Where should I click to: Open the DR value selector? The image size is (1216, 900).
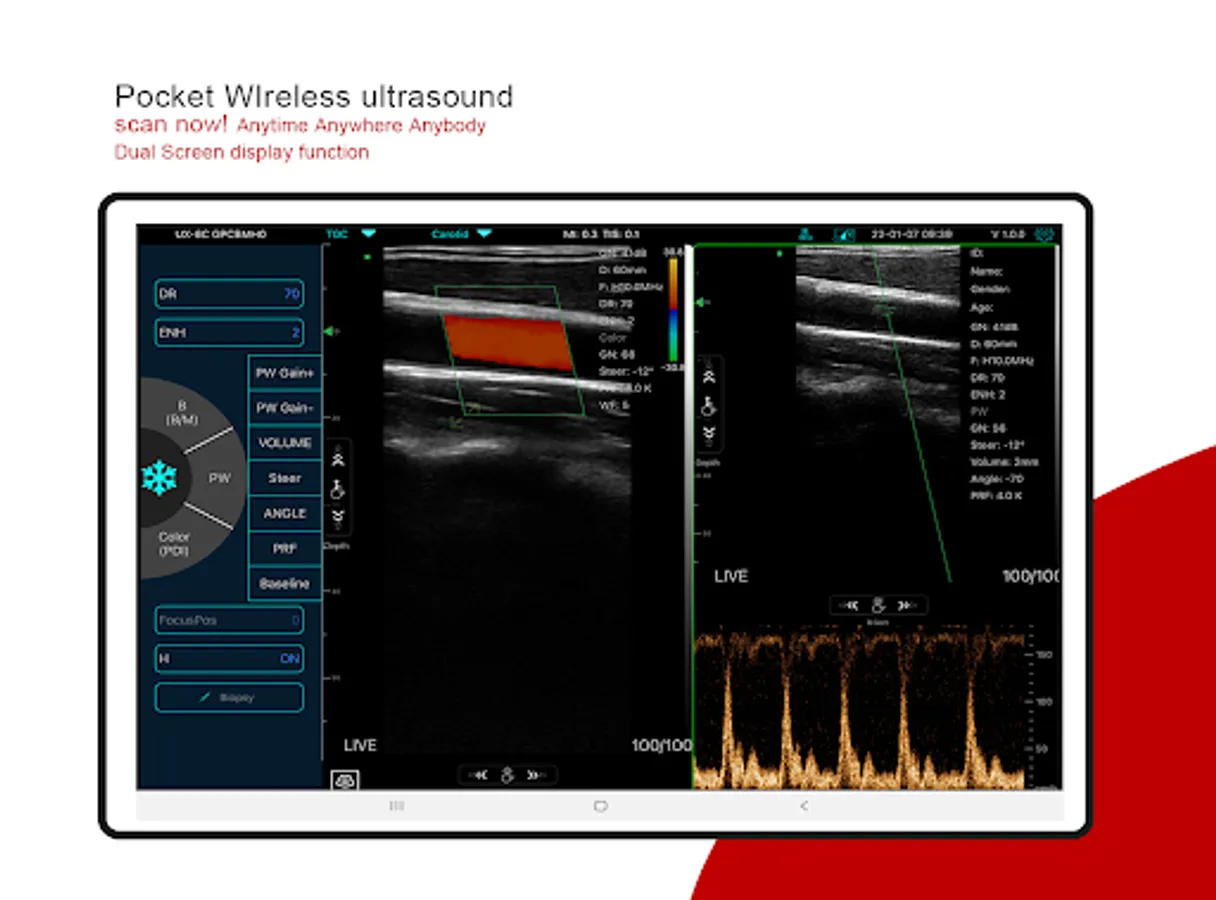(229, 294)
